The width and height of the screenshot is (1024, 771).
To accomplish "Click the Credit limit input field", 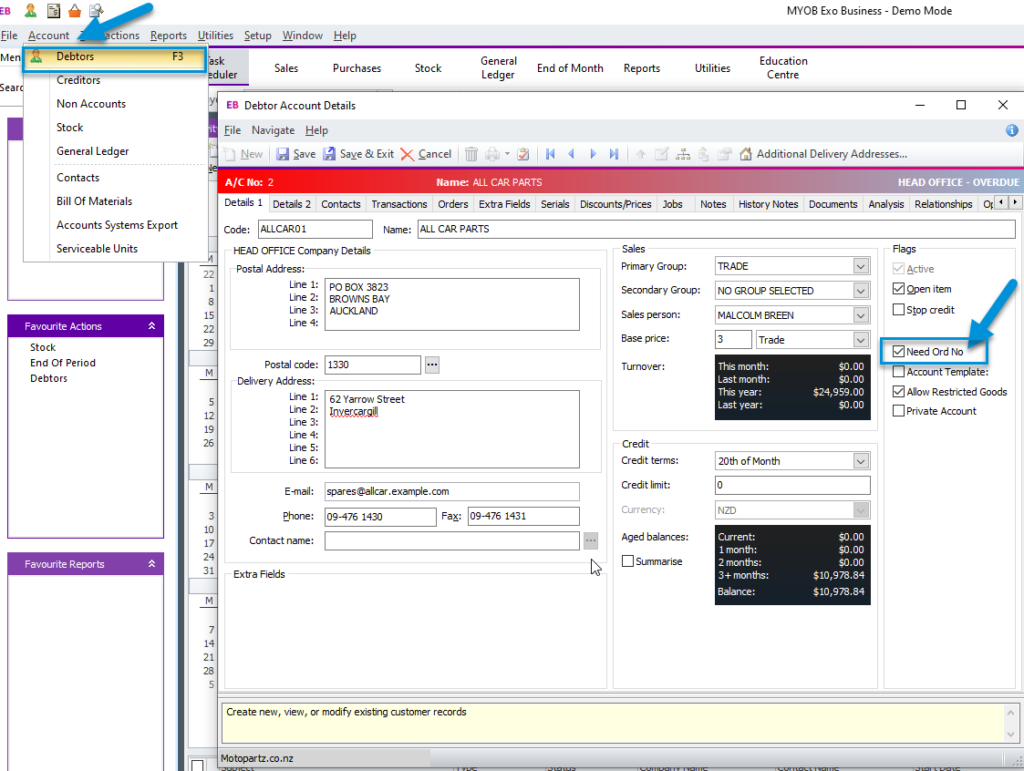I will click(x=793, y=485).
